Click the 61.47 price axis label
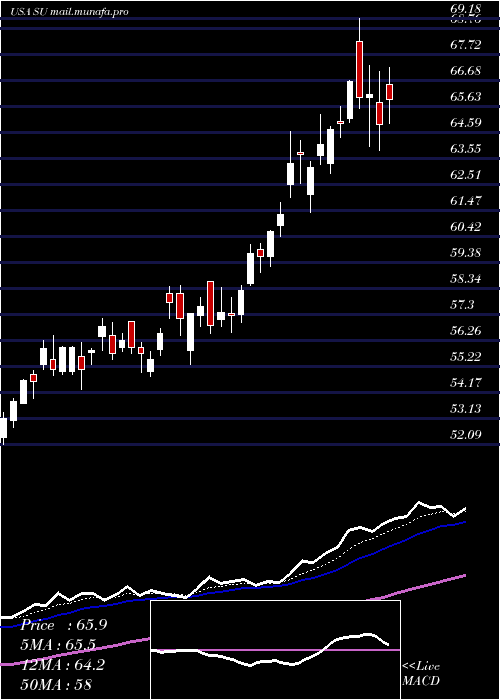The width and height of the screenshot is (500, 700). click(466, 201)
